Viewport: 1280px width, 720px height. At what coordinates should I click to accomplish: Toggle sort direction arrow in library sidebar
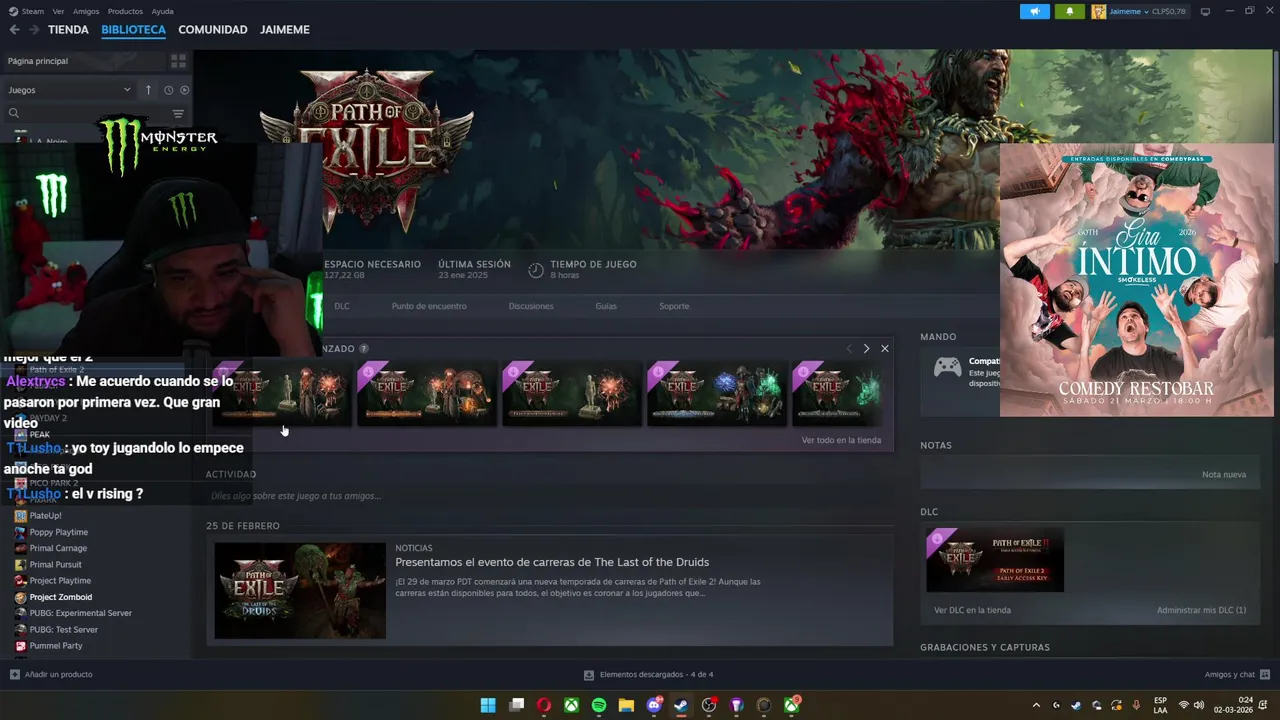tap(148, 90)
